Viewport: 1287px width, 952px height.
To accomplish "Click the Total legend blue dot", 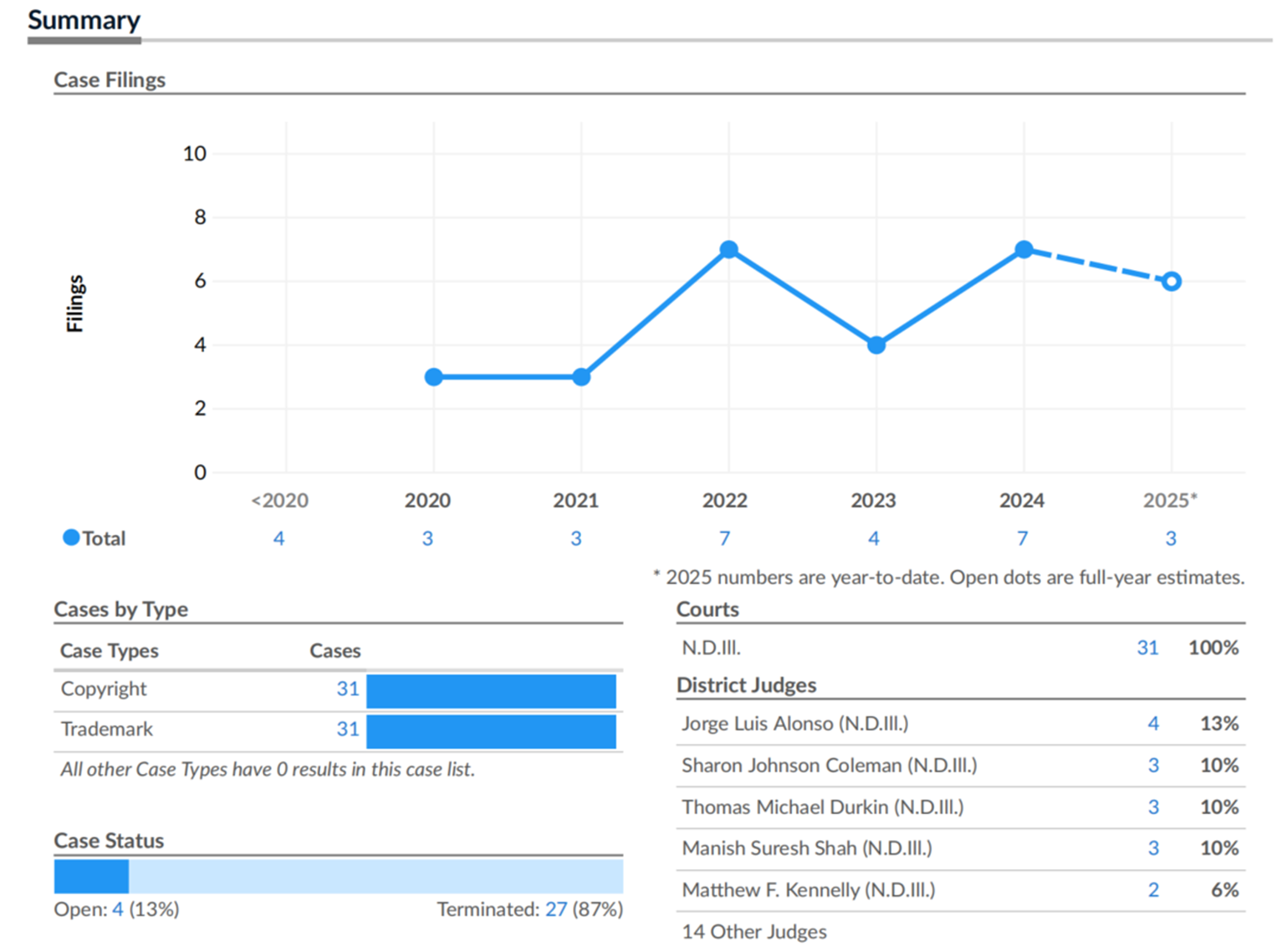I will tap(71, 537).
